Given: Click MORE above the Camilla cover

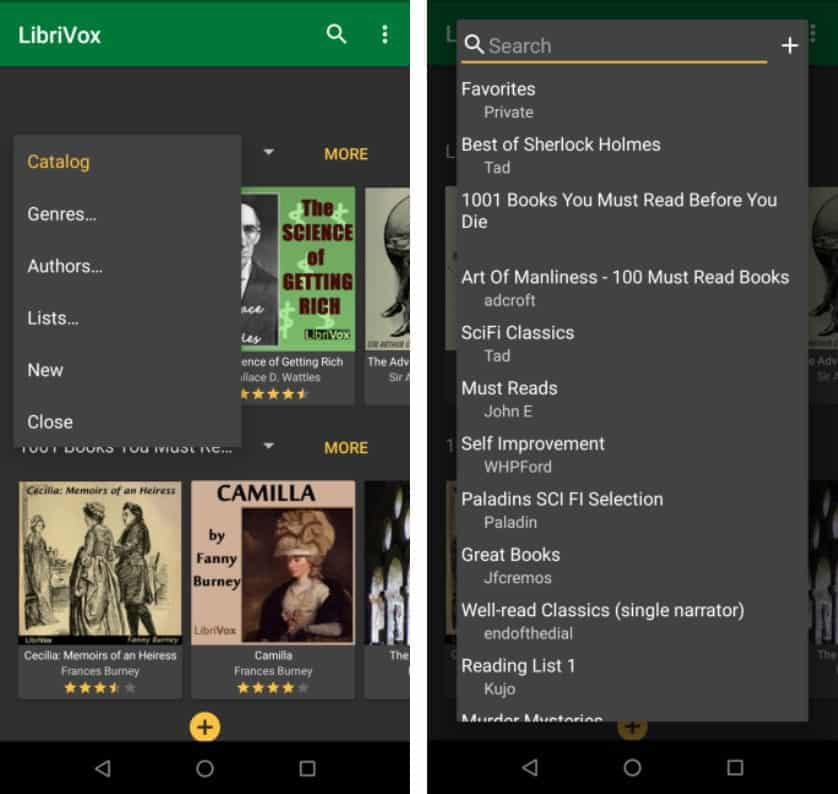Looking at the screenshot, I should (x=346, y=447).
